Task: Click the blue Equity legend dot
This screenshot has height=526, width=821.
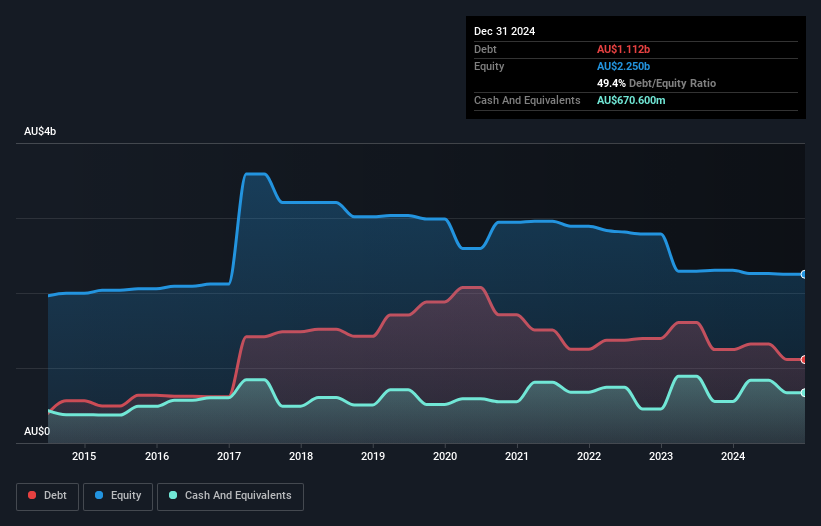Action: point(99,495)
